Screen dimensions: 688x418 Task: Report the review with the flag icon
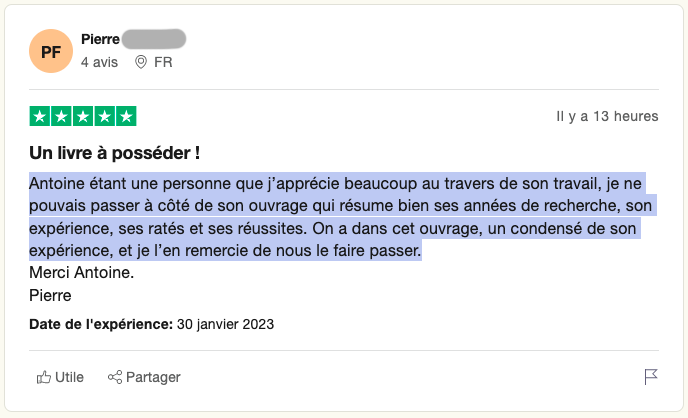point(650,377)
